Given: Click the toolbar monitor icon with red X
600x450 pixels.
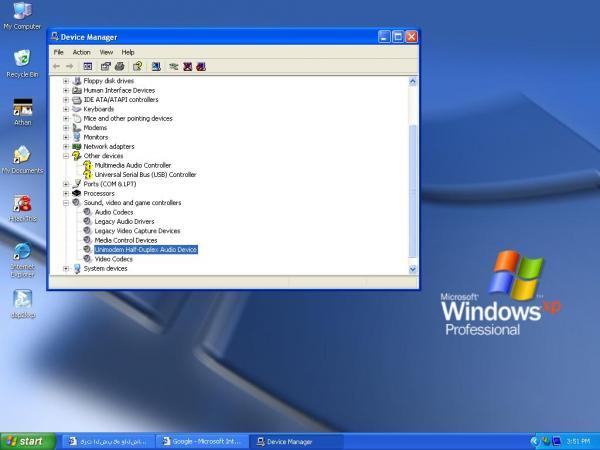Looking at the screenshot, I should pyautogui.click(x=187, y=67).
